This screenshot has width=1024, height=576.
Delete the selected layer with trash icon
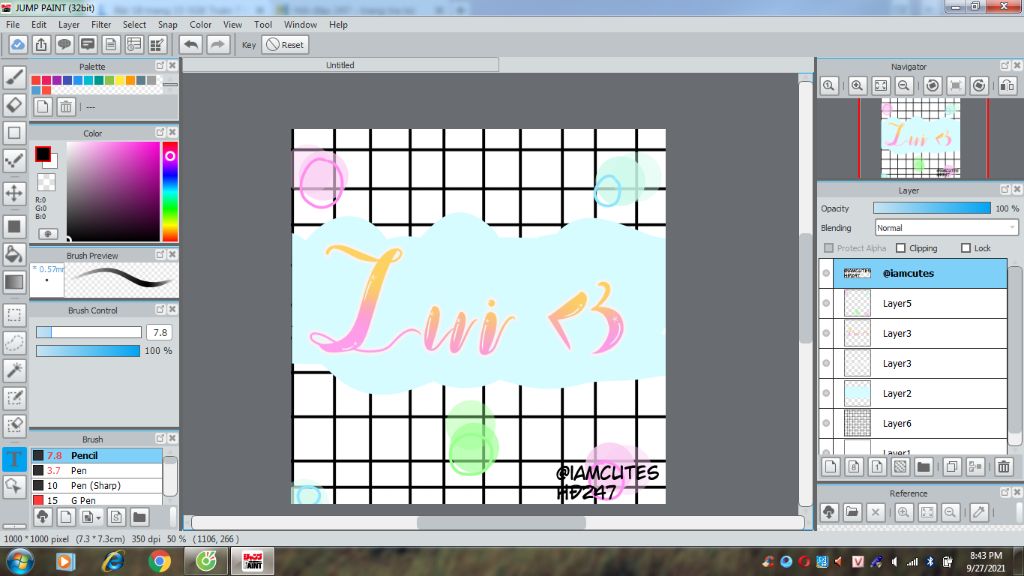click(1004, 466)
